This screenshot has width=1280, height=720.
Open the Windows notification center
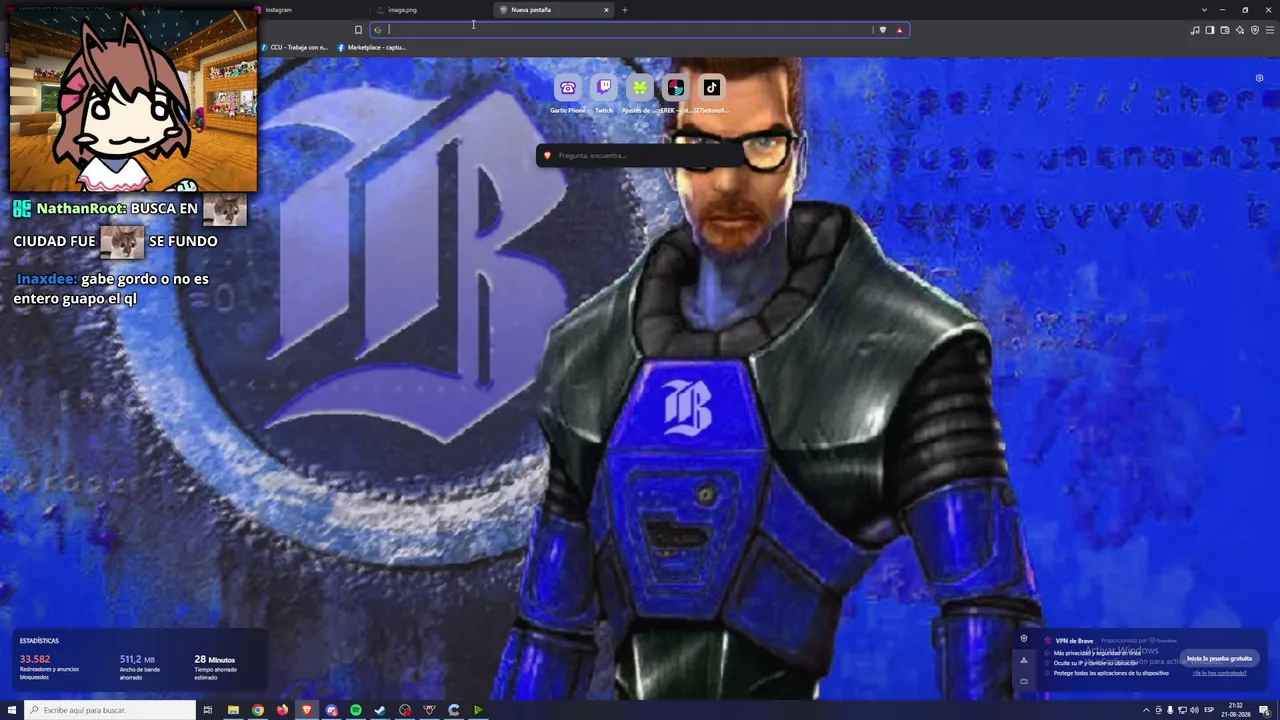pos(1264,710)
